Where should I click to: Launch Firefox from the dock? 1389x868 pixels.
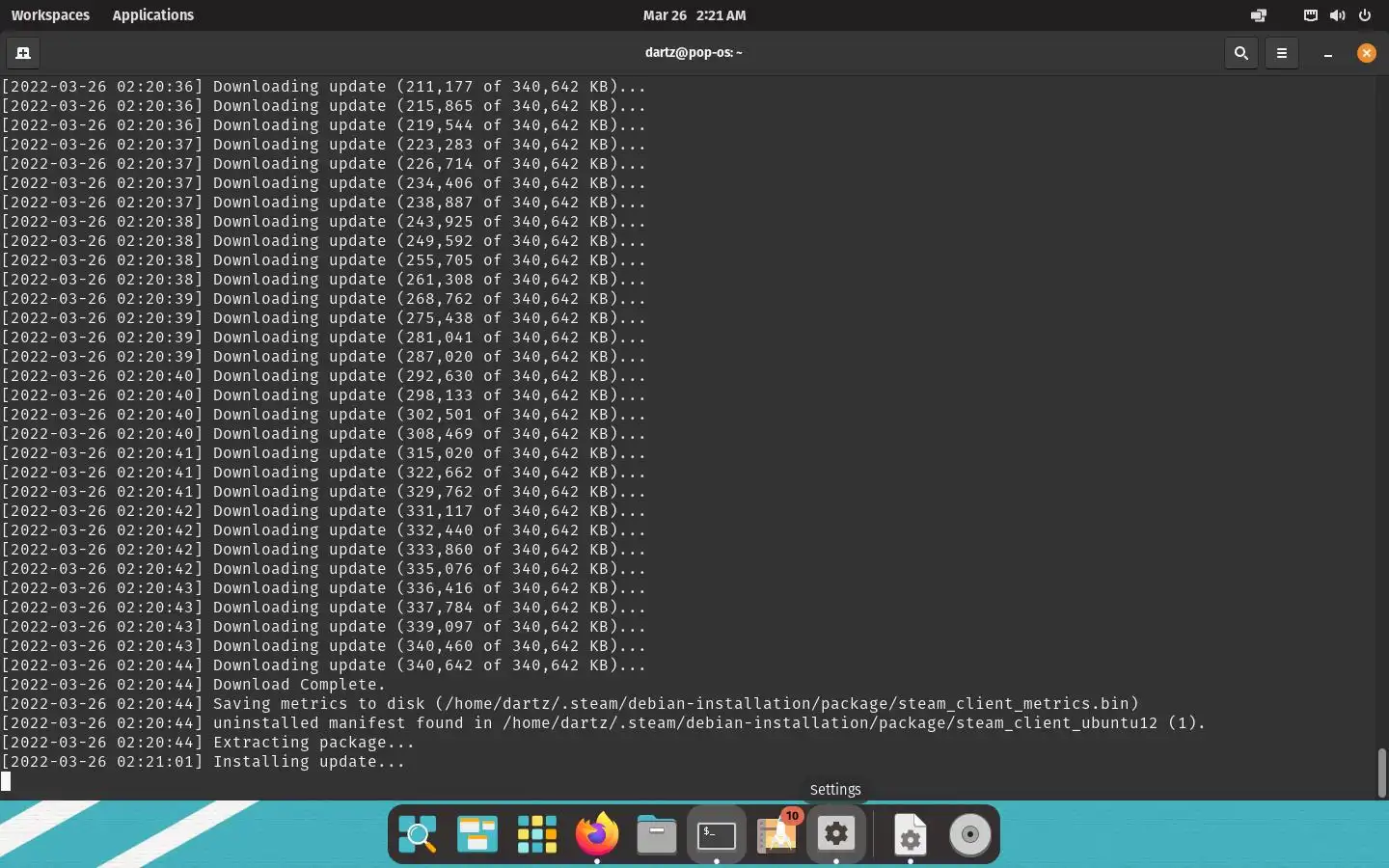597,833
